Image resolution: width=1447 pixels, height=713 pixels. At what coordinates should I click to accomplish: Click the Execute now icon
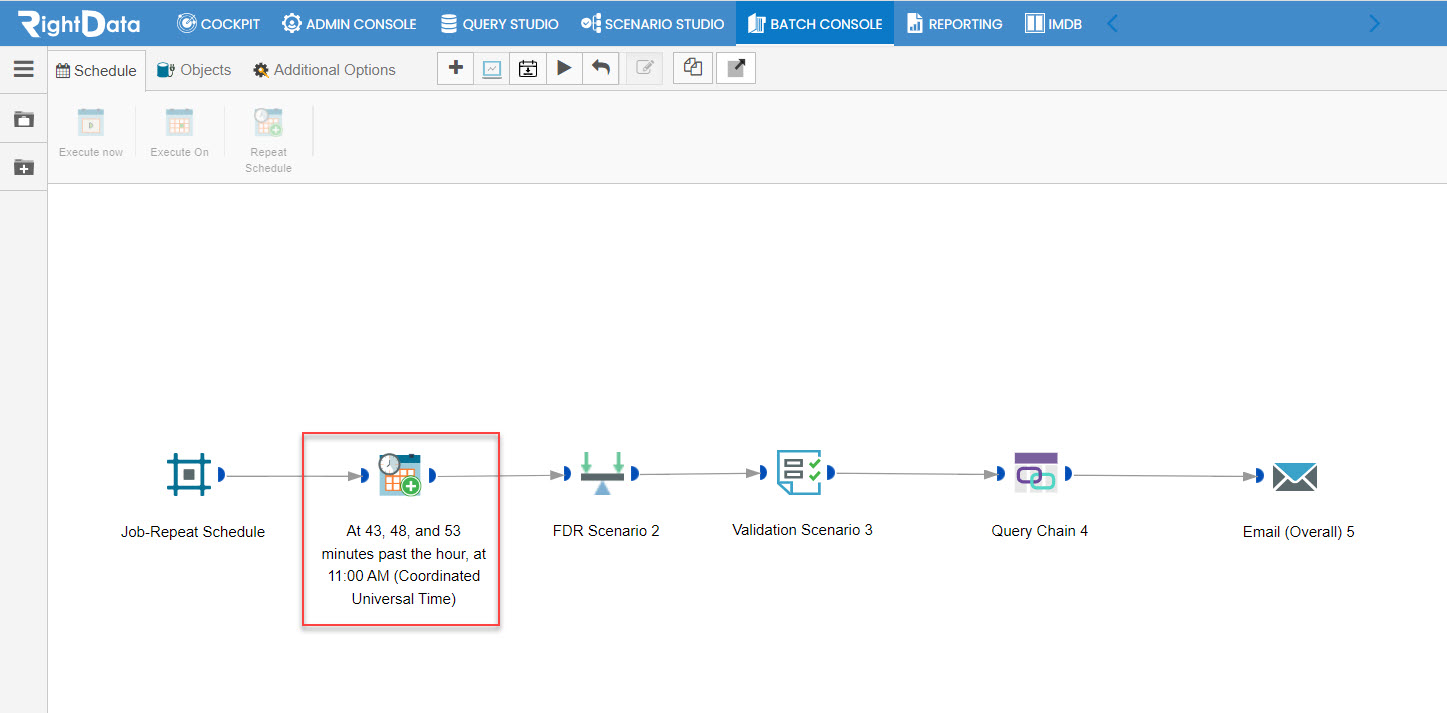90,121
